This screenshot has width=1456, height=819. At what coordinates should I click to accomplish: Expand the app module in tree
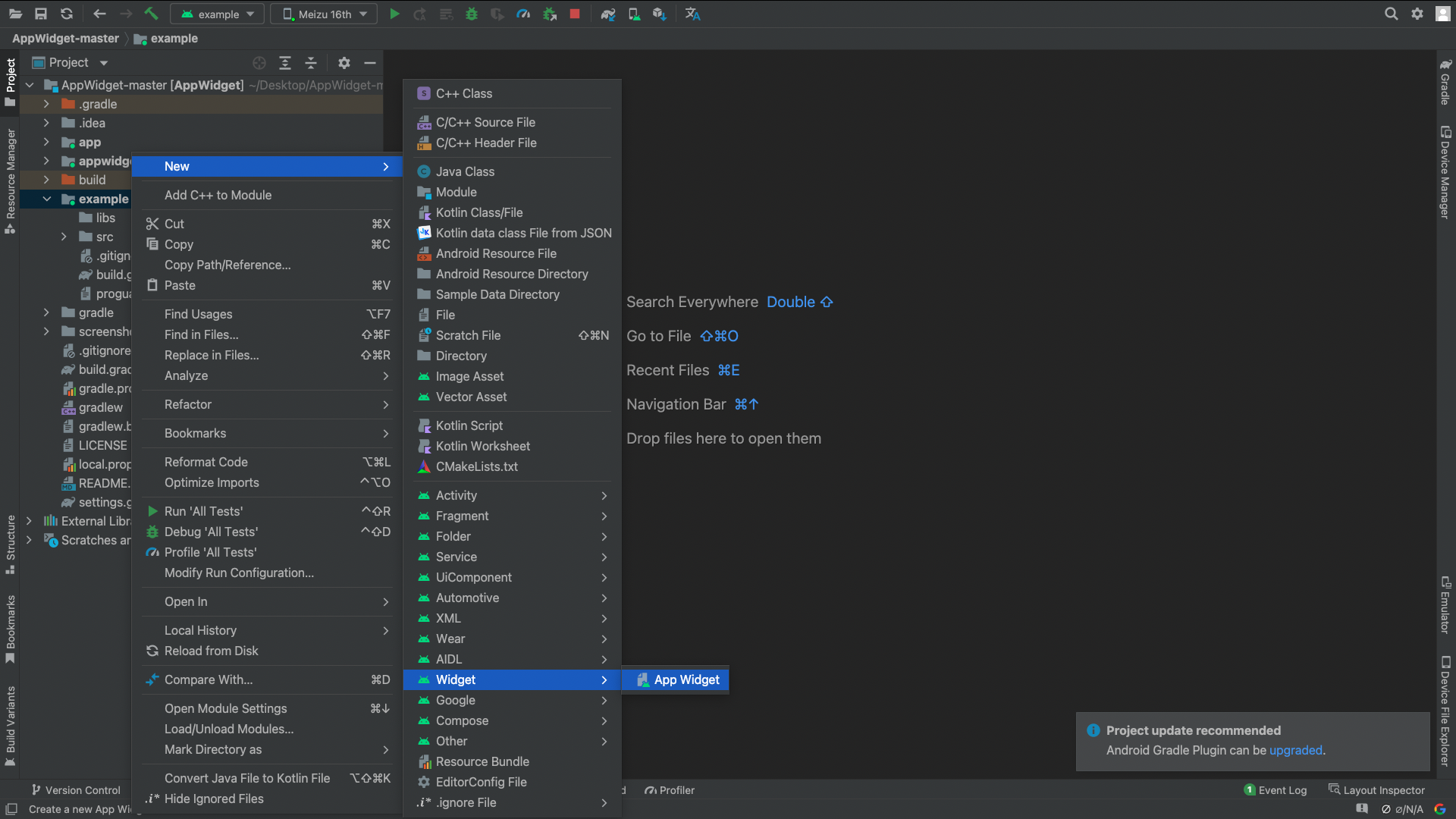[46, 142]
